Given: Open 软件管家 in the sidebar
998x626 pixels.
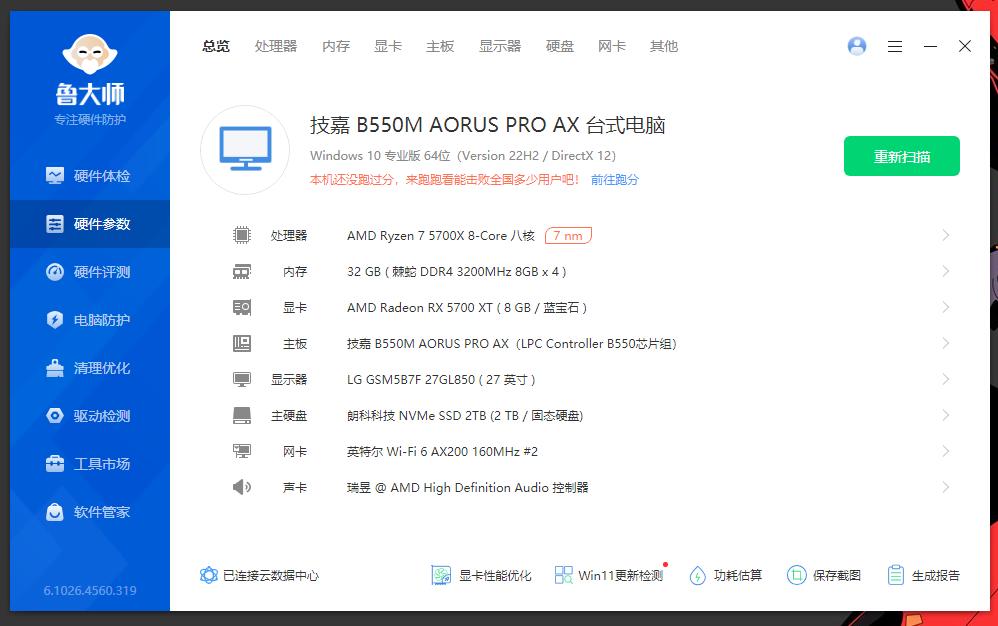Looking at the screenshot, I should click(90, 512).
